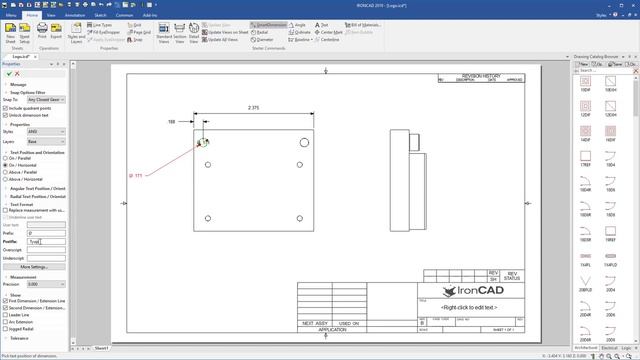The height and width of the screenshot is (360, 640).
Task: Toggle the Grid option in ribbon
Action: pyautogui.click(x=134, y=25)
